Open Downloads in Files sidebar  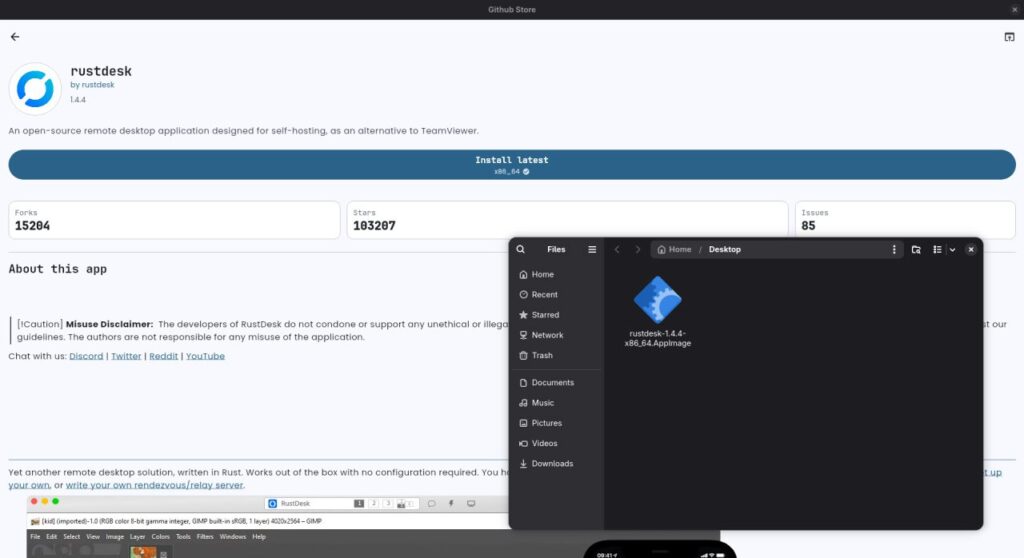552,464
